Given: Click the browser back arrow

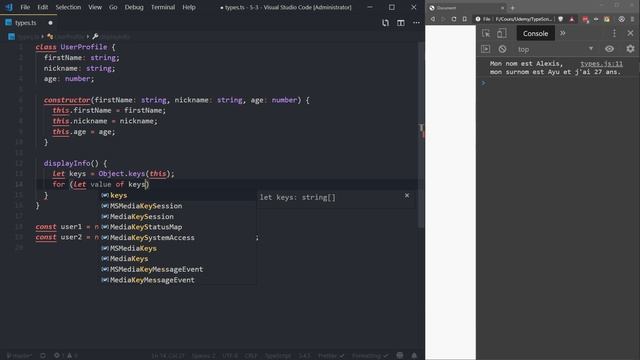Looking at the screenshot, I should point(433,19).
